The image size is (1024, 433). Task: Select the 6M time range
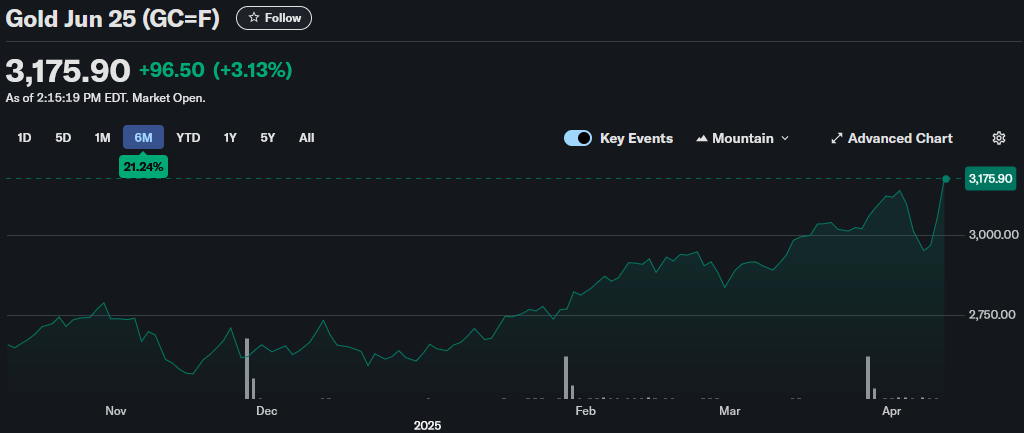pyautogui.click(x=143, y=138)
